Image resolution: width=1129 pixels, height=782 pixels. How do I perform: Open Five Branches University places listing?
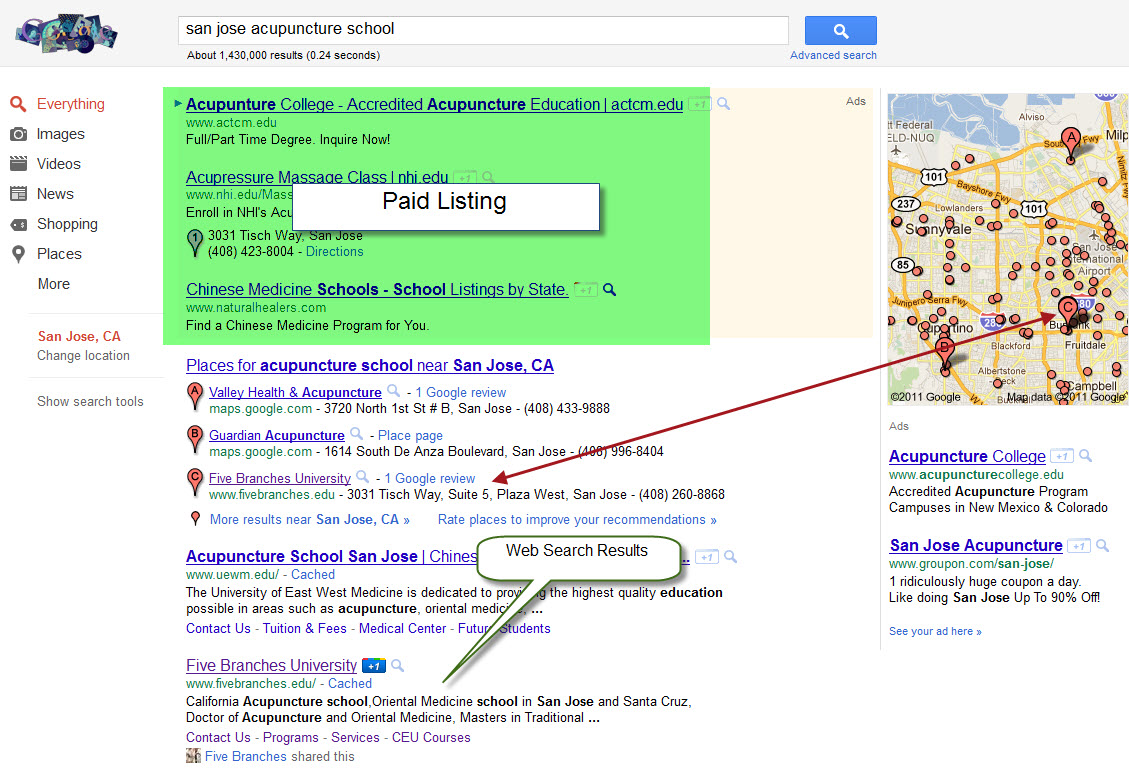point(279,478)
